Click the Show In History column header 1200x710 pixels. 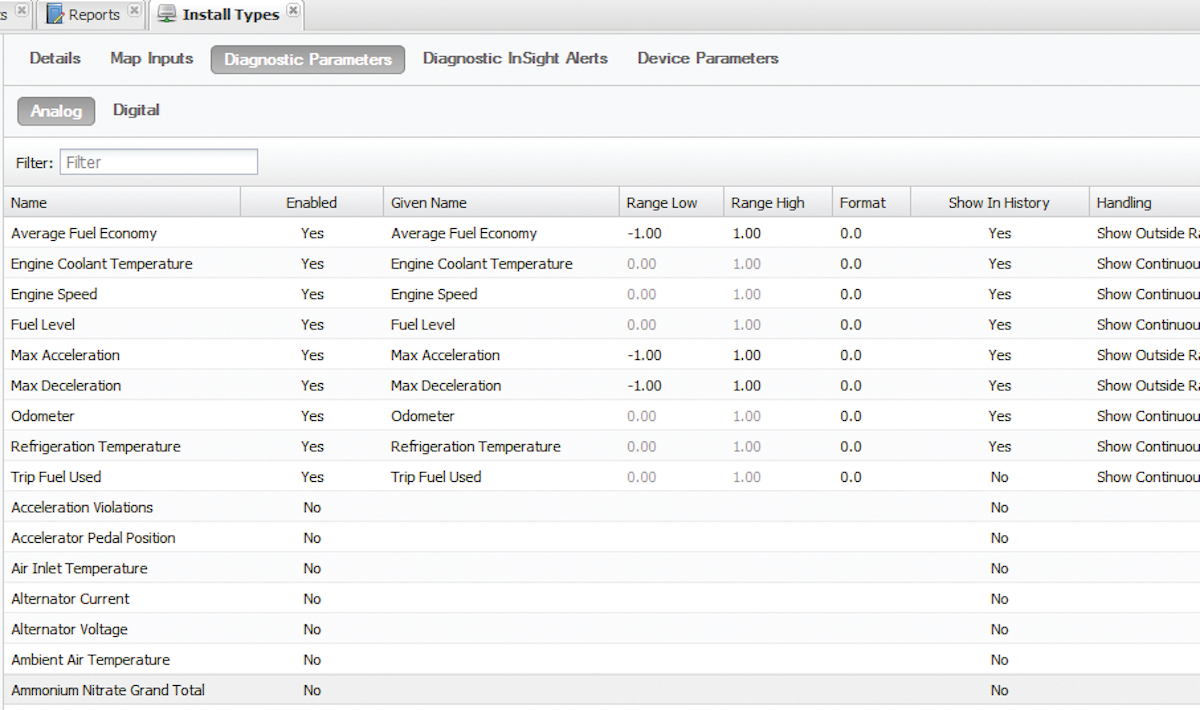tap(998, 203)
